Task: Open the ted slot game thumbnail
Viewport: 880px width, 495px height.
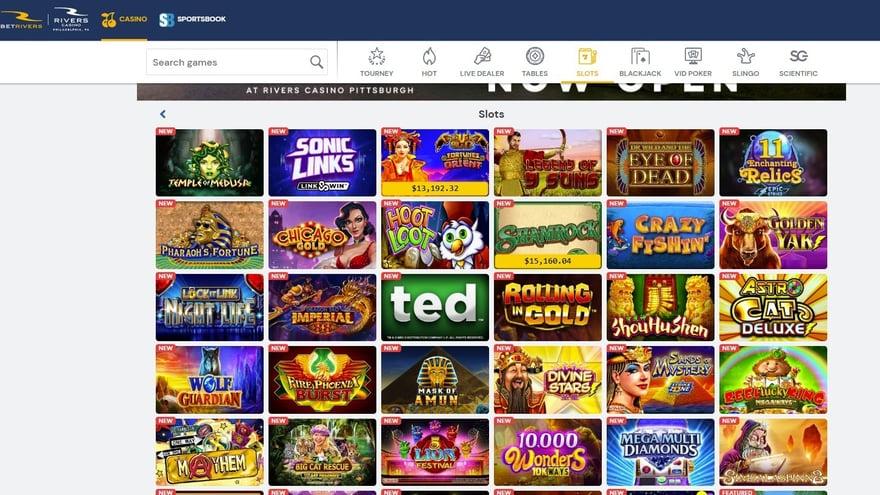Action: (435, 307)
